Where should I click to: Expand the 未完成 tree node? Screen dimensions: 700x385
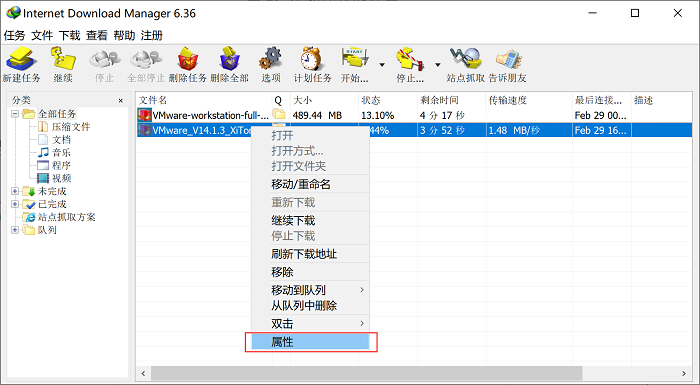15,191
